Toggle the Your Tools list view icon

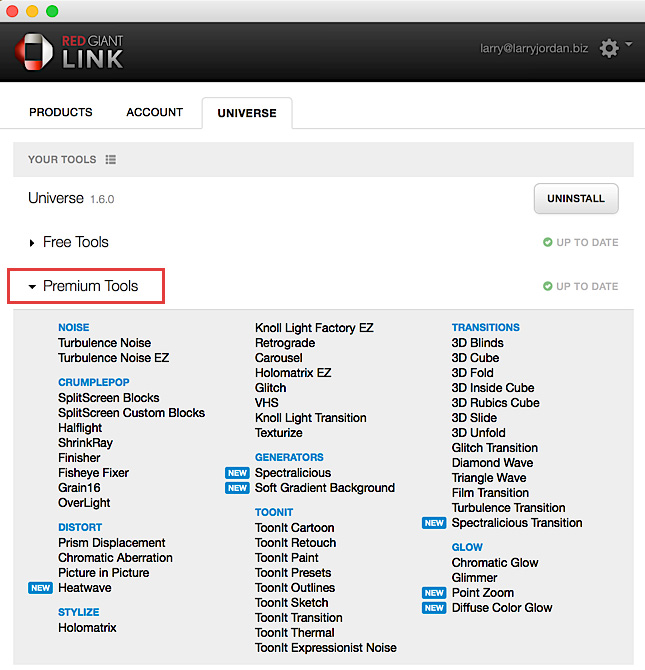[x=111, y=159]
